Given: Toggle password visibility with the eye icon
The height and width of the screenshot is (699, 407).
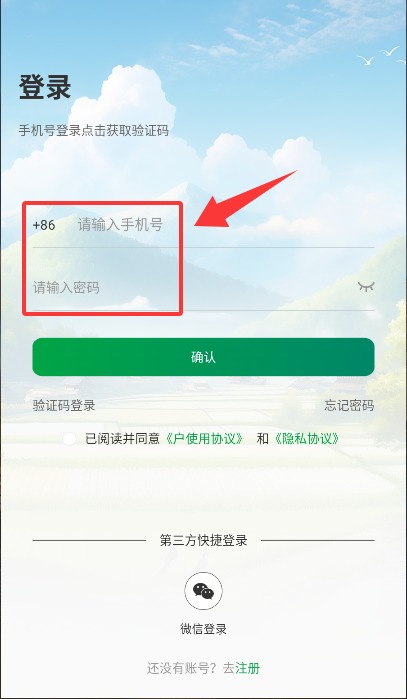Looking at the screenshot, I should click(366, 286).
